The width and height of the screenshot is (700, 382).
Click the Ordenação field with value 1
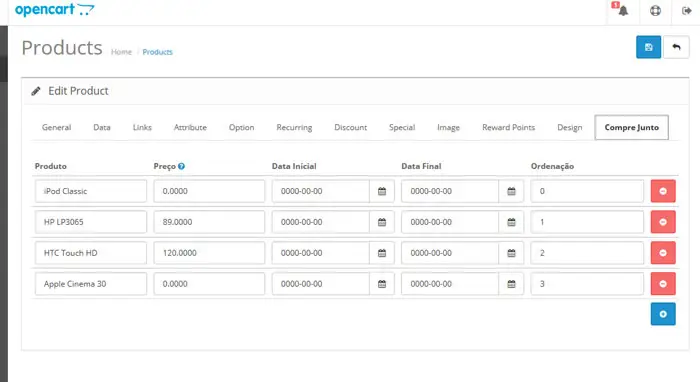pyautogui.click(x=587, y=222)
